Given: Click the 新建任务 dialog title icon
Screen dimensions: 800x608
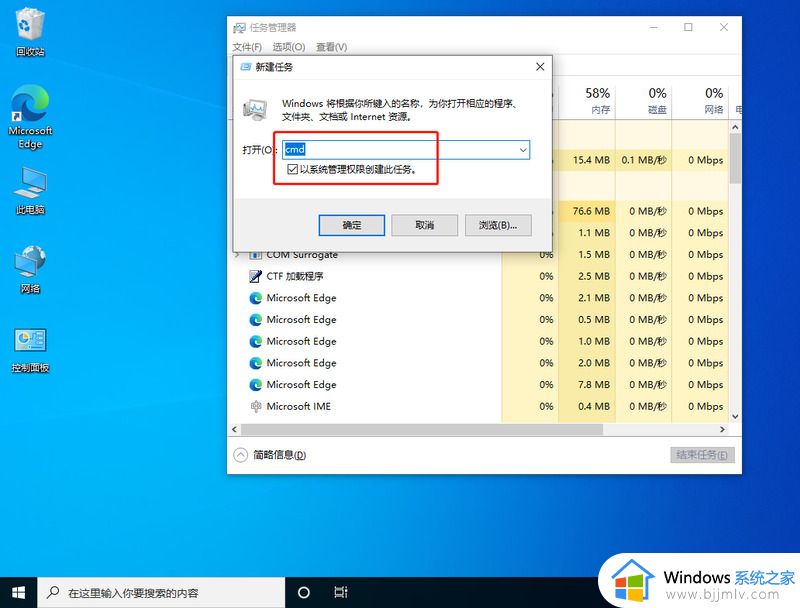Looking at the screenshot, I should pos(245,67).
